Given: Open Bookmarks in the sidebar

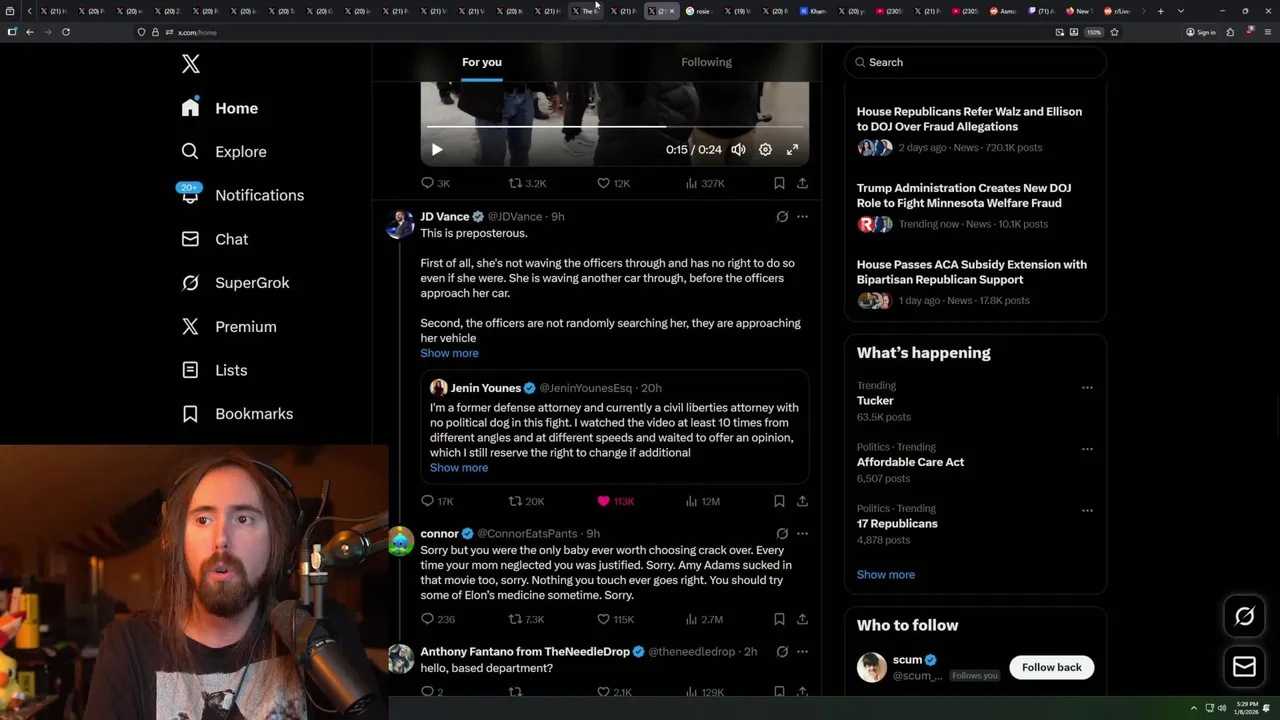Looking at the screenshot, I should [238, 414].
